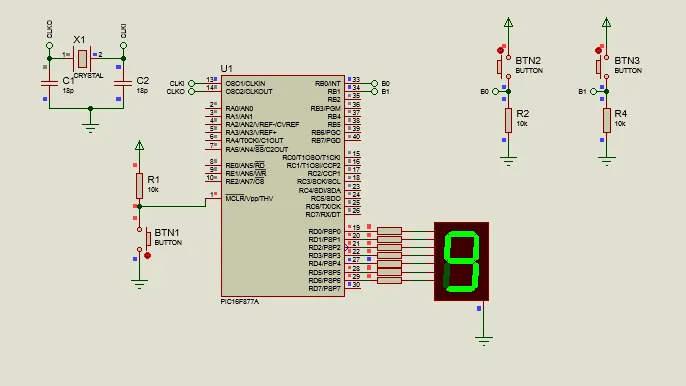The height and width of the screenshot is (386, 686).
Task: Click the CLKO terminal at pin 14
Action: [191, 91]
